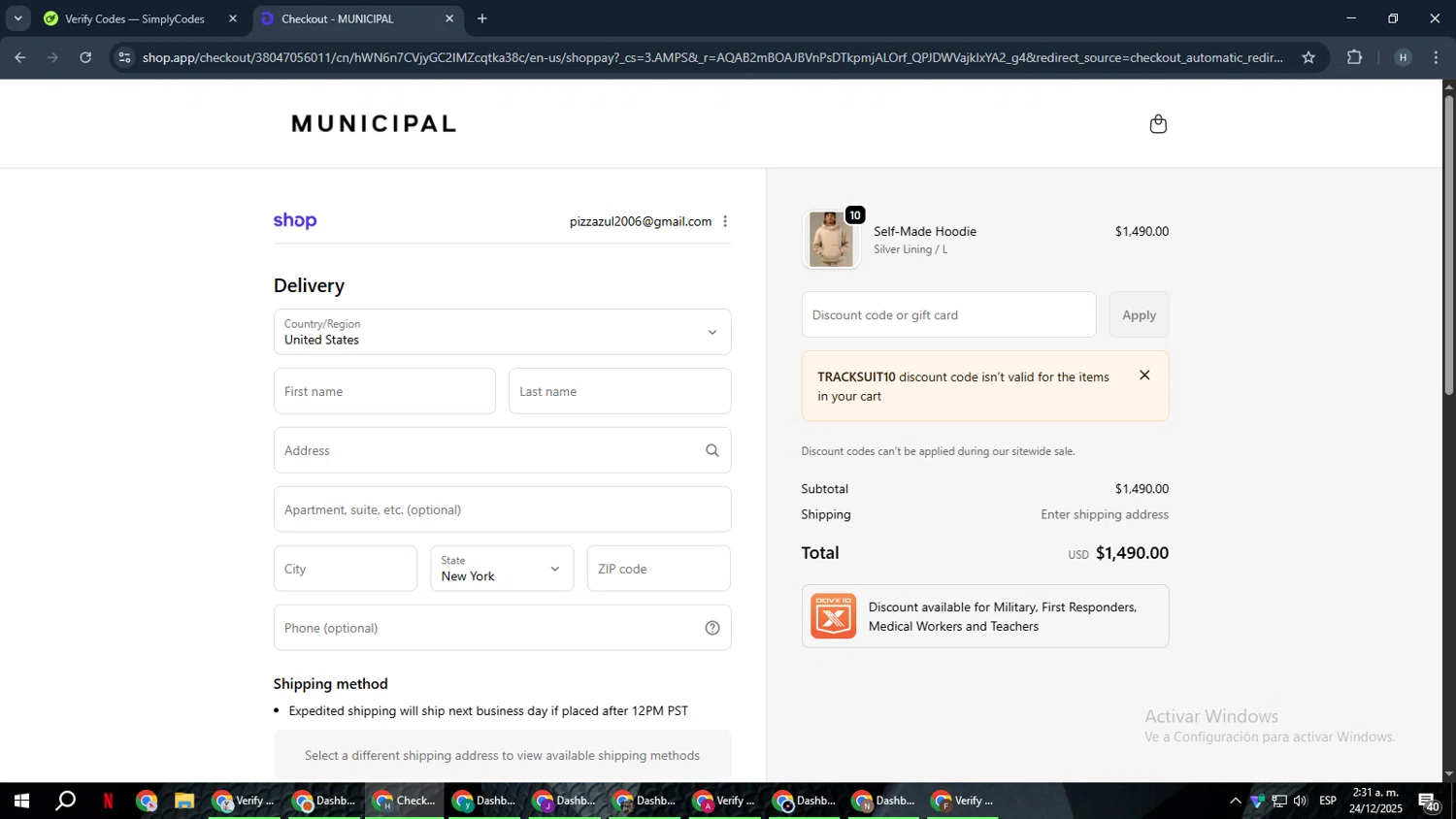Focus the First name field
This screenshot has width=1456, height=819.
pyautogui.click(x=384, y=391)
